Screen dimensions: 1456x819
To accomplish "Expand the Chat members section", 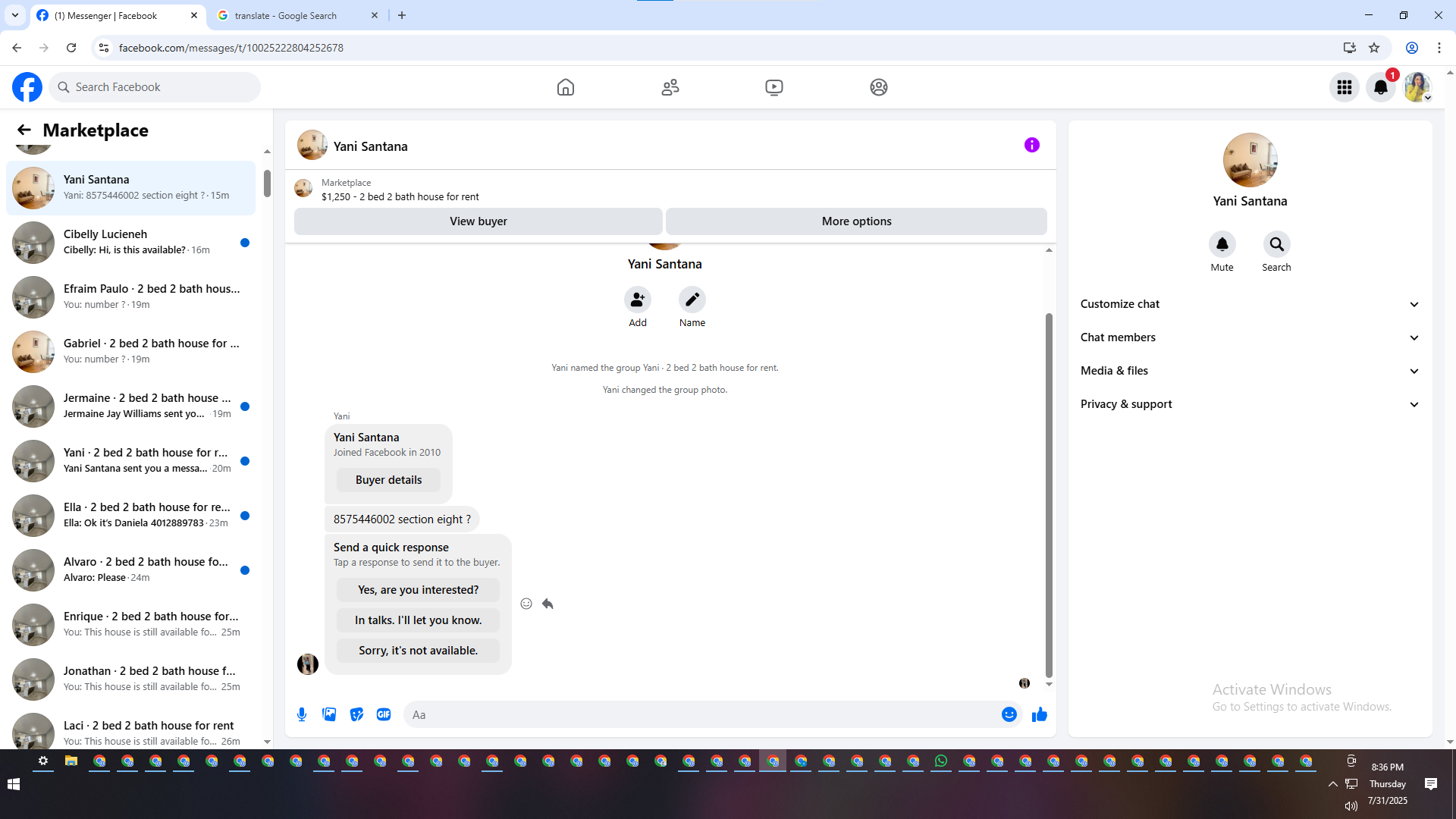I will pos(1249,337).
